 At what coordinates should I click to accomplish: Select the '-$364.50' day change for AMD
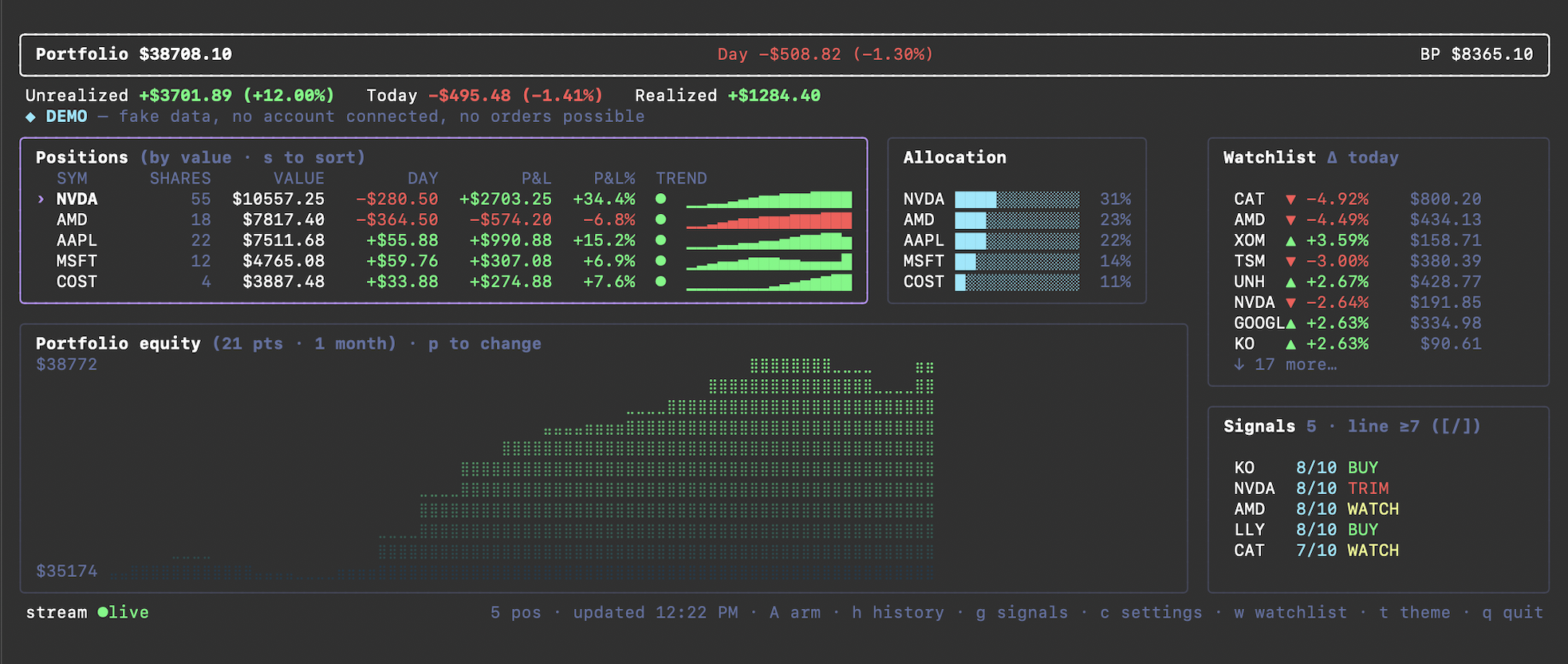pos(397,219)
